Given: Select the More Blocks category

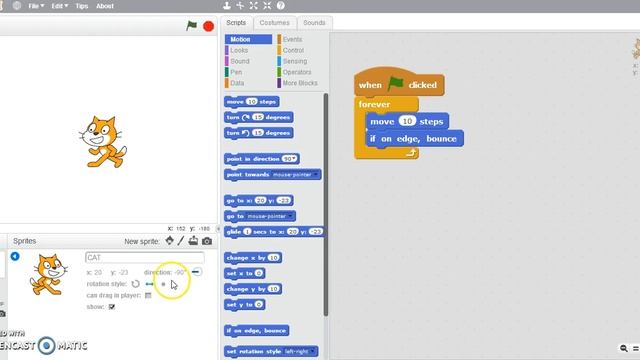Looking at the screenshot, I should coord(300,83).
